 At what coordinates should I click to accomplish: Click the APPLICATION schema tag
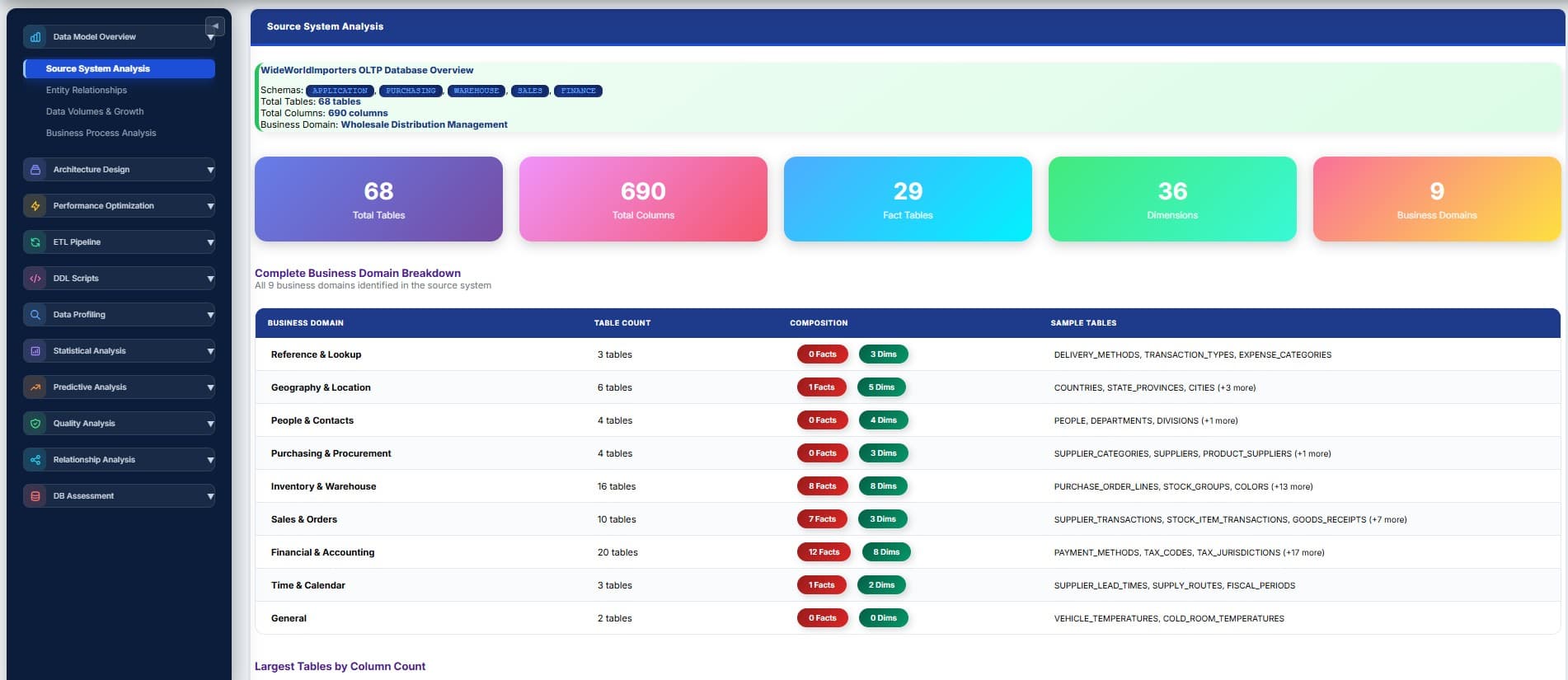click(340, 91)
